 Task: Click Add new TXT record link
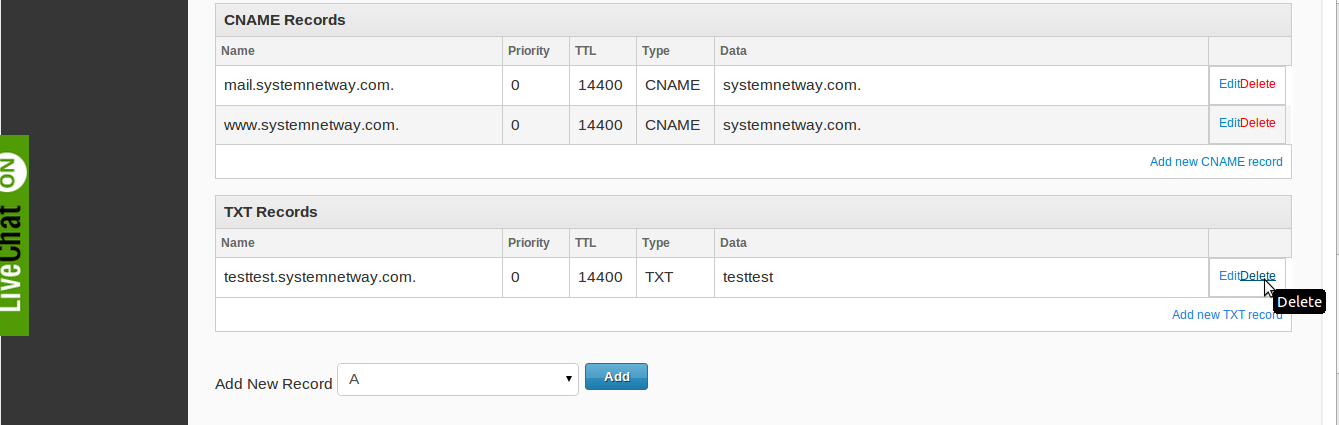coord(1227,314)
